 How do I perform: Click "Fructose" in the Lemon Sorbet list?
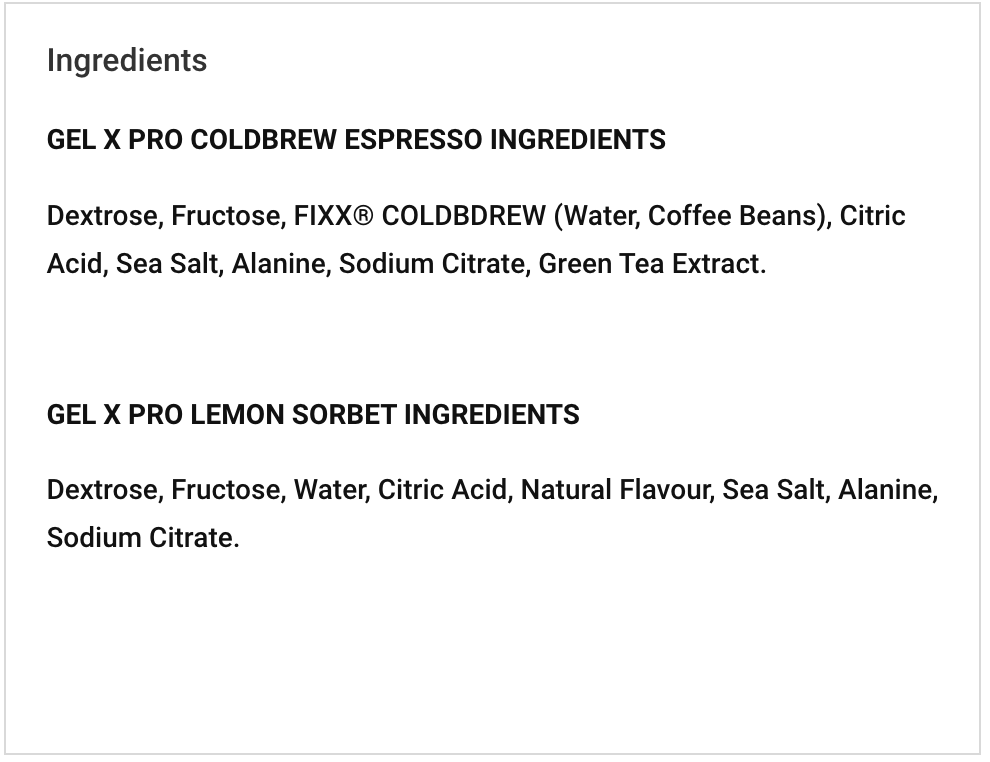[226, 490]
